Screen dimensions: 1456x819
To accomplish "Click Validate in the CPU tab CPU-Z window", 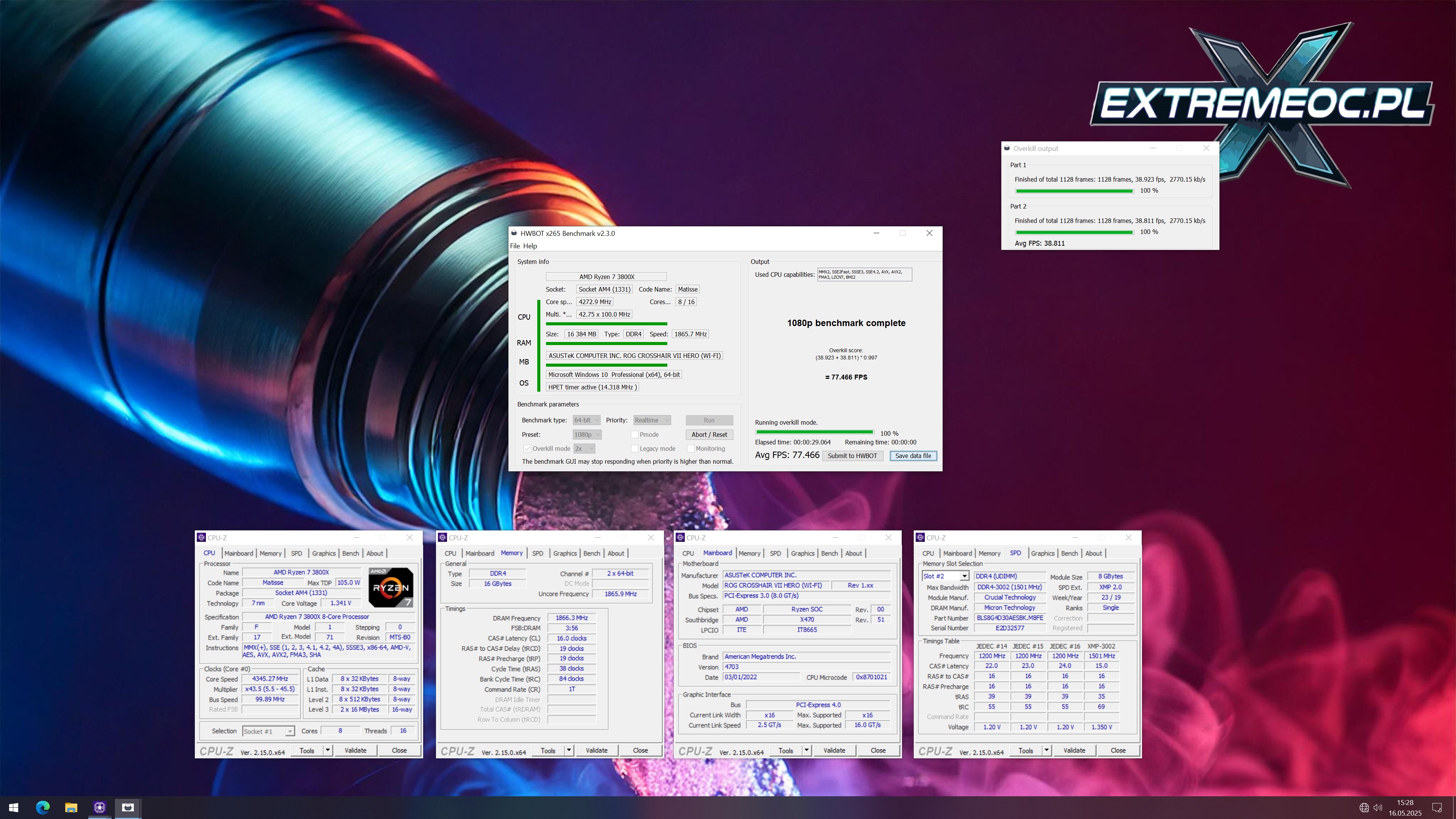I will [x=355, y=751].
